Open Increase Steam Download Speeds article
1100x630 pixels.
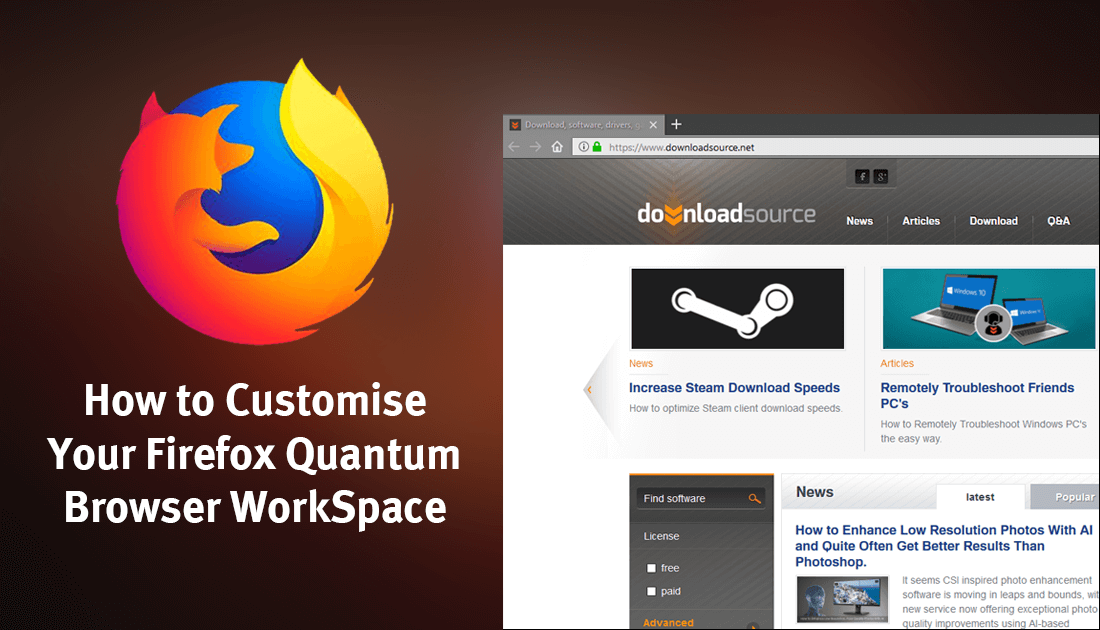[734, 388]
